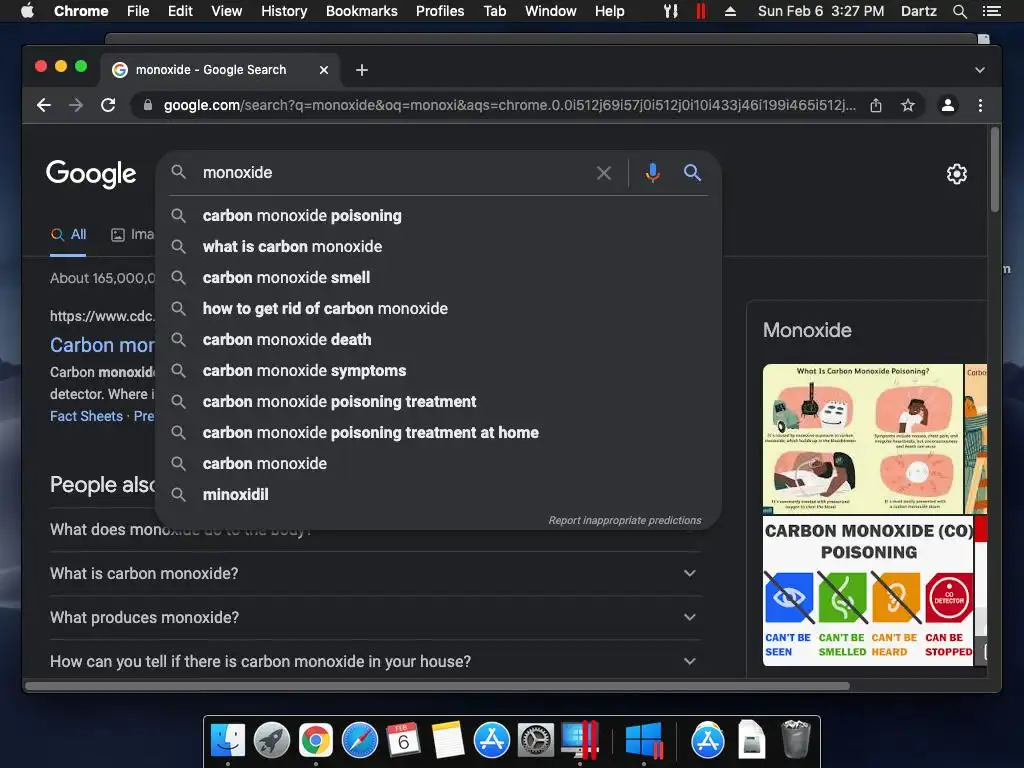Click the browser forward arrow
The width and height of the screenshot is (1024, 768).
coord(76,105)
